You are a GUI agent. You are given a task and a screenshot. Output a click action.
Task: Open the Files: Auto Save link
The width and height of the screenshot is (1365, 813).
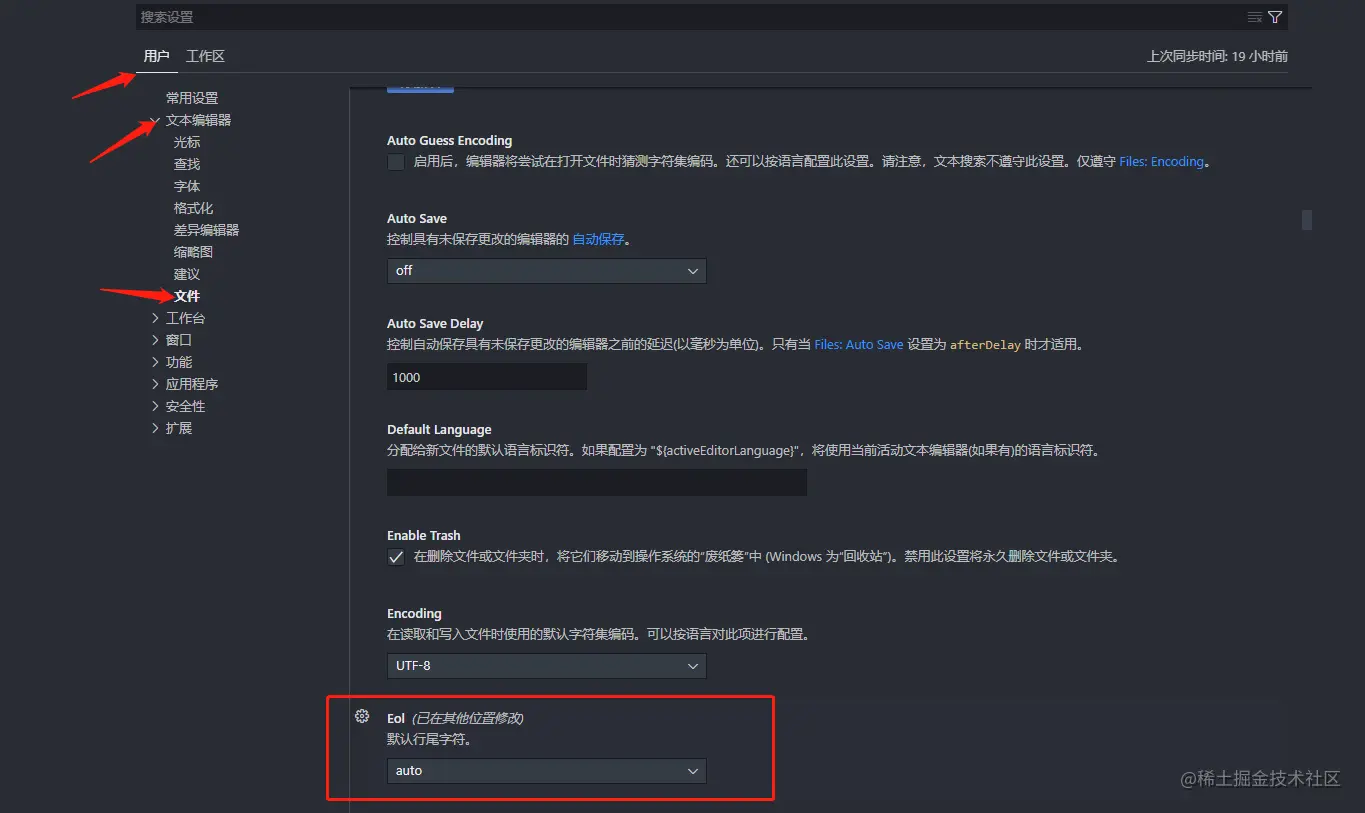click(859, 344)
